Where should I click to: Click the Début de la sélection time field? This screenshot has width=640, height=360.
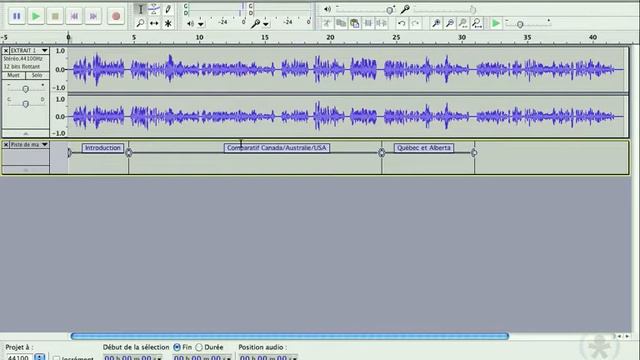[133, 357]
